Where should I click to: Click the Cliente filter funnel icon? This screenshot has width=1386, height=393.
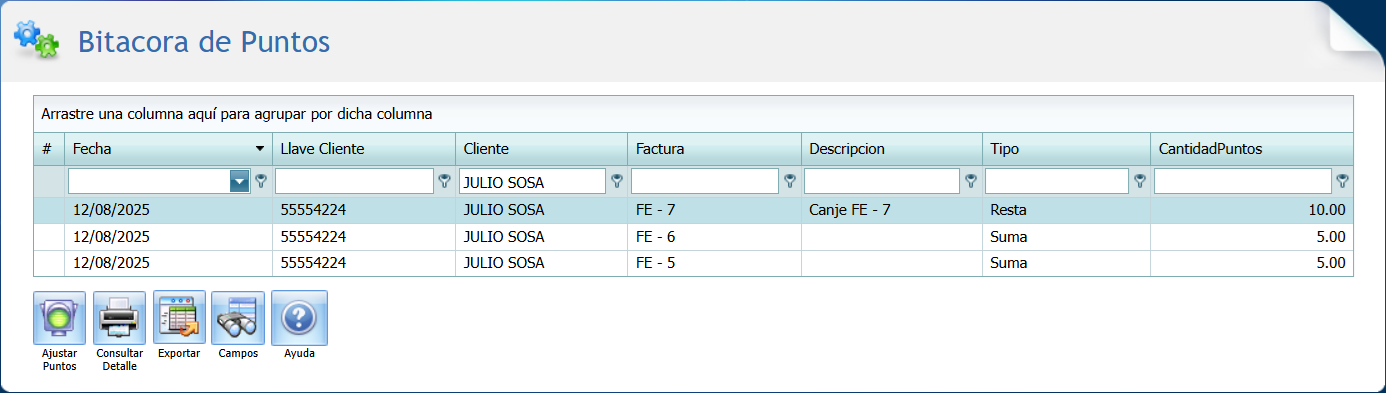pyautogui.click(x=617, y=181)
